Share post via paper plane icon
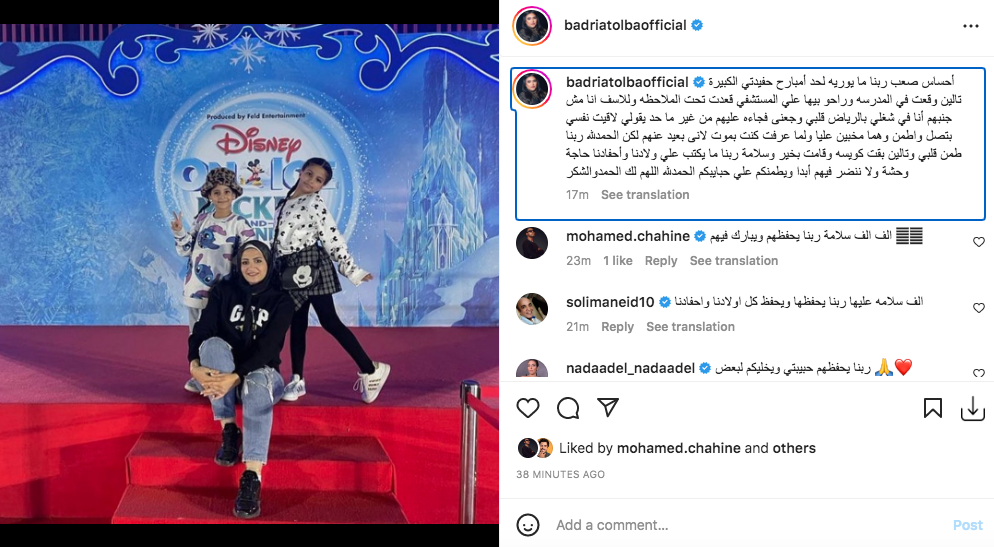The height and width of the screenshot is (547, 994). click(x=608, y=408)
